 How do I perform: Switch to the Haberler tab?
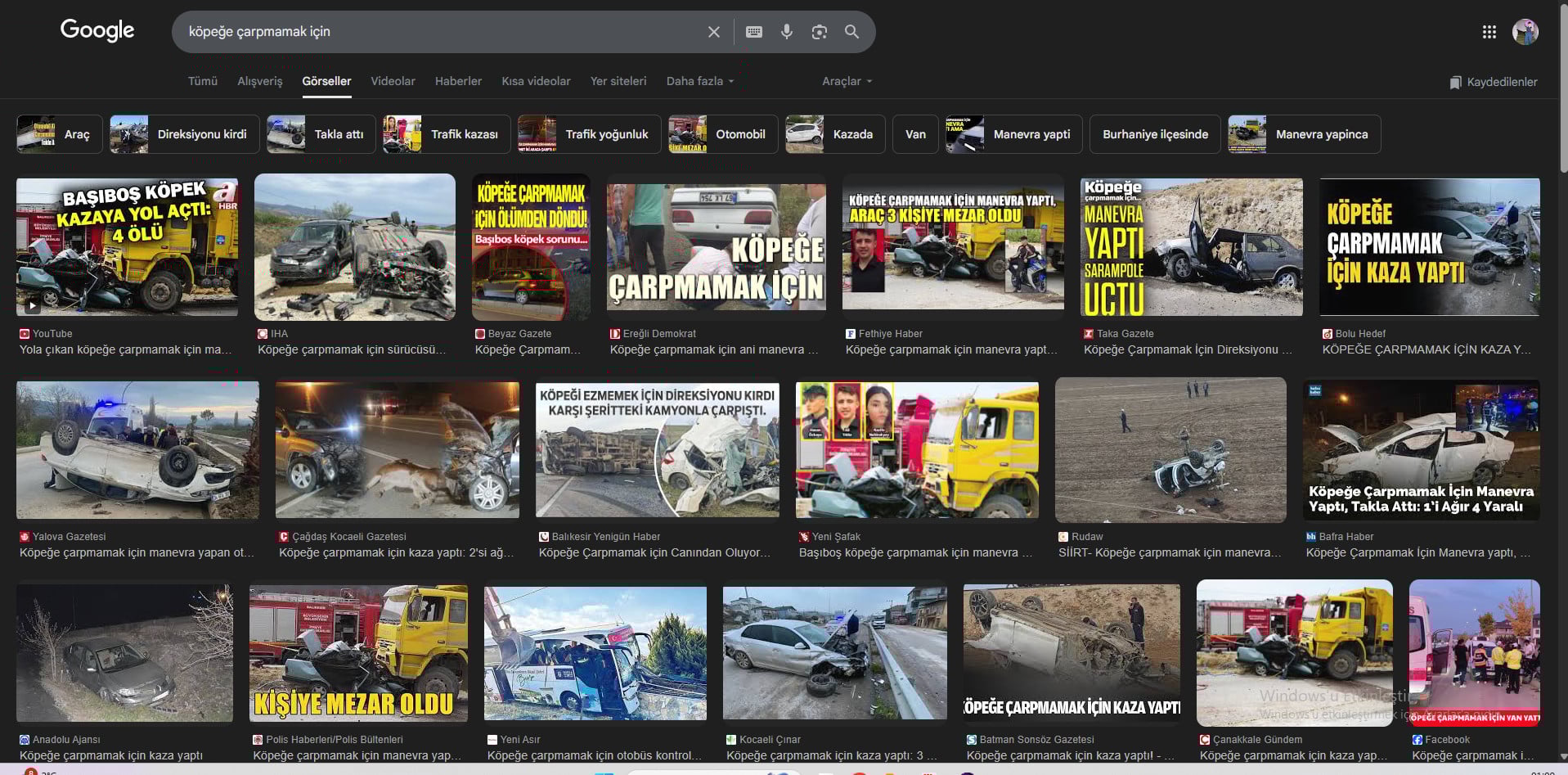pyautogui.click(x=458, y=81)
